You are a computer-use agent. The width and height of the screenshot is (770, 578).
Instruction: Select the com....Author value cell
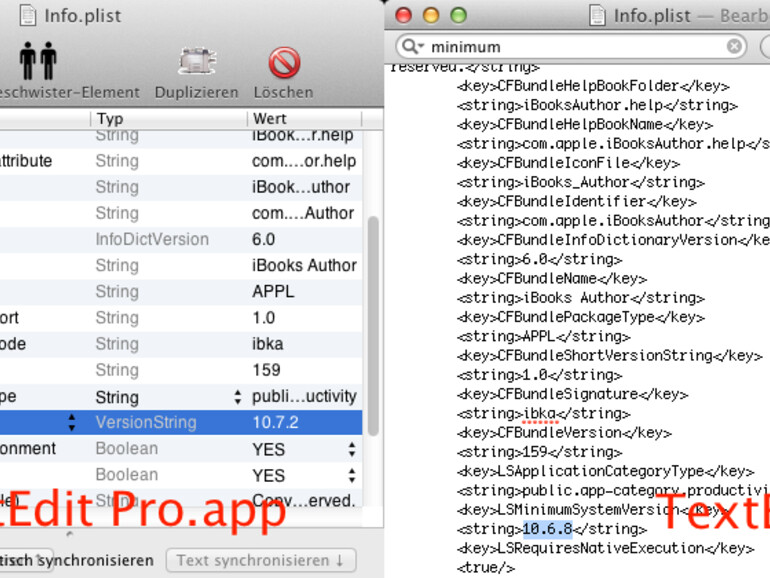(303, 214)
